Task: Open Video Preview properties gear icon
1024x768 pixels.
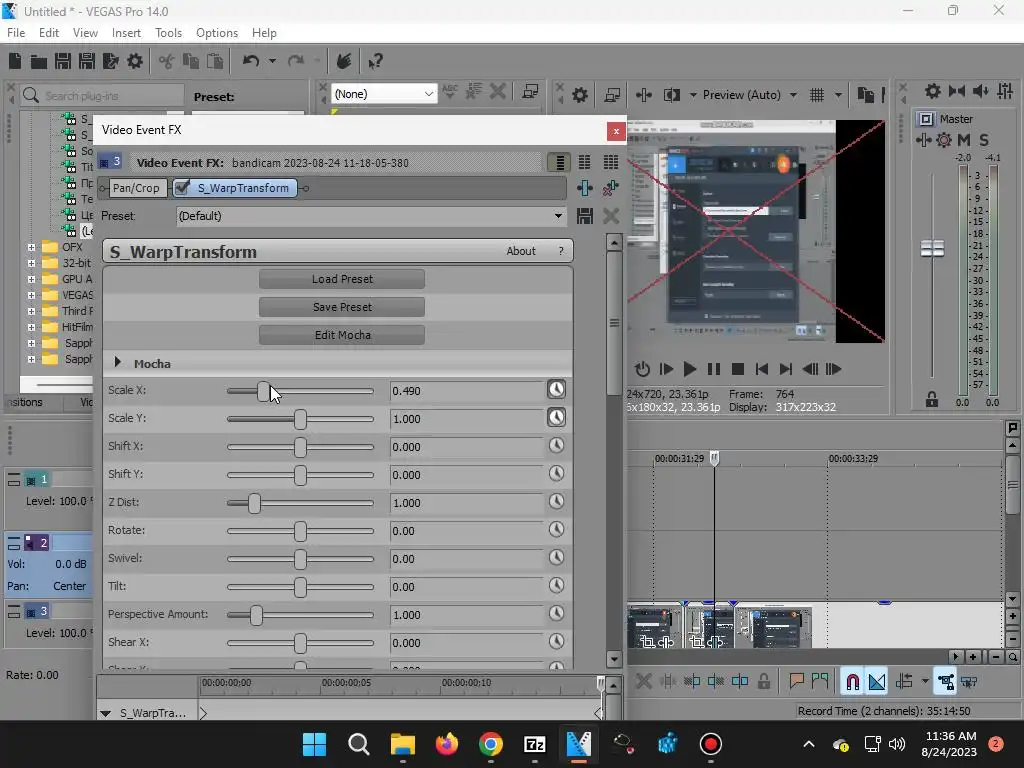Action: 579,95
